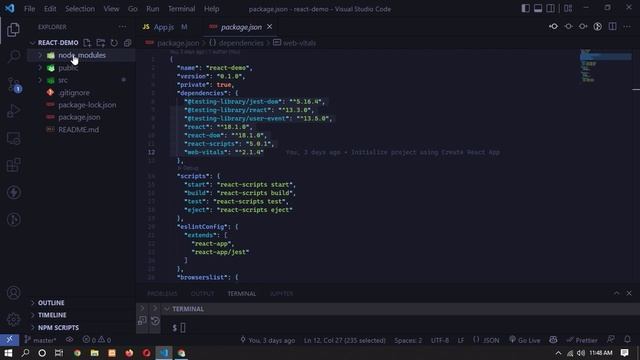Viewport: 640px width, 360px height.
Task: Open the File menu
Action: tap(29, 9)
